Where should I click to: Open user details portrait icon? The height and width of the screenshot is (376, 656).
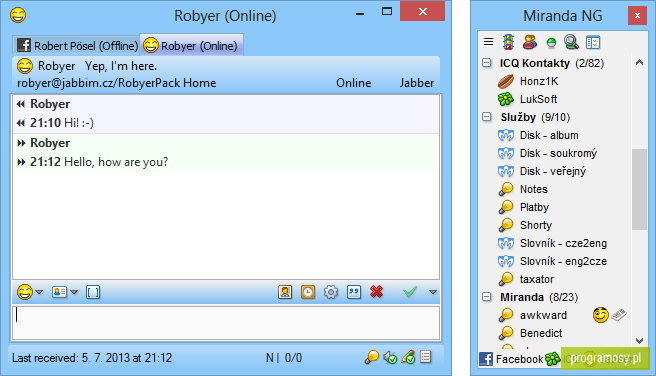click(x=285, y=292)
